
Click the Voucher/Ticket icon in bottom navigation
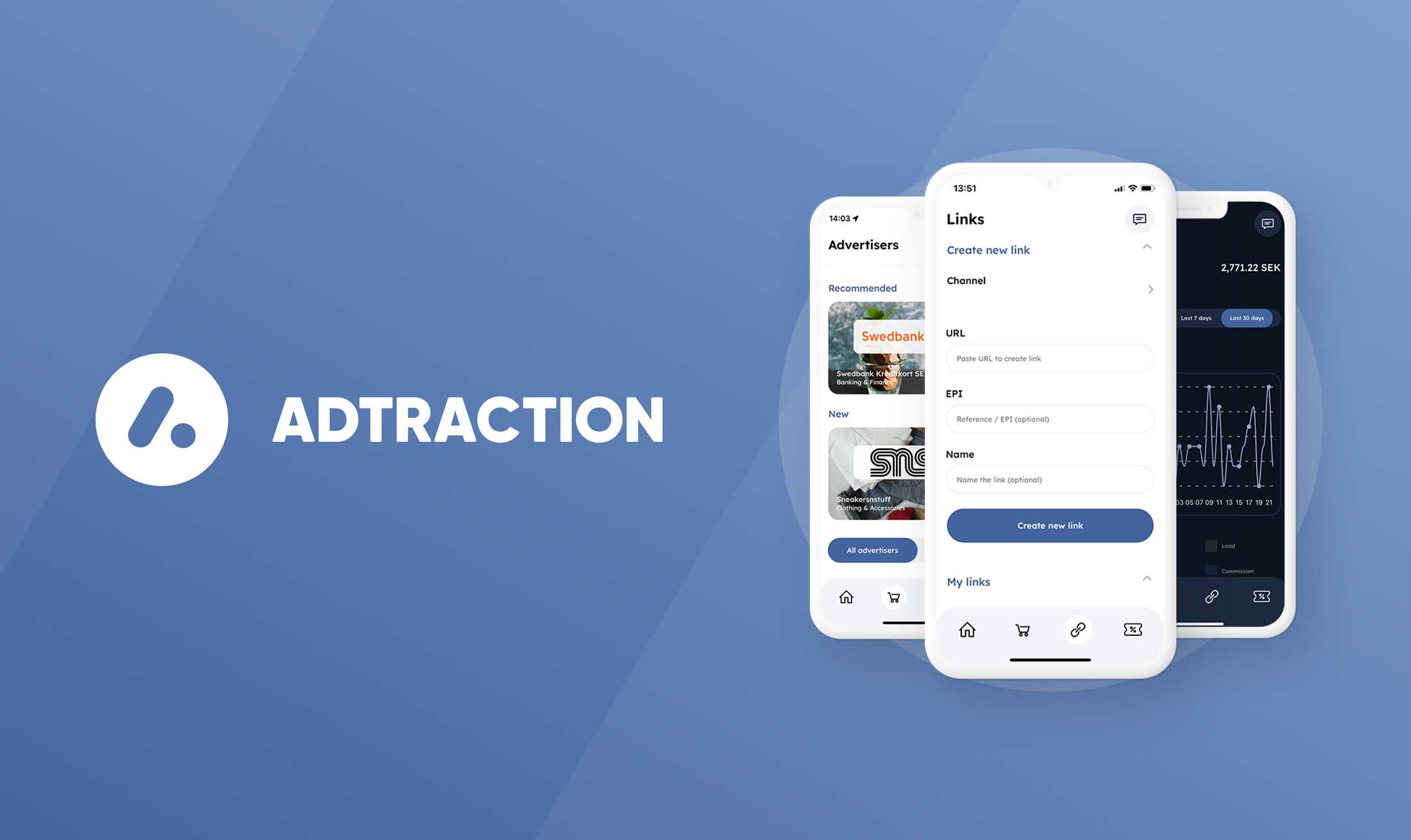pos(1132,629)
